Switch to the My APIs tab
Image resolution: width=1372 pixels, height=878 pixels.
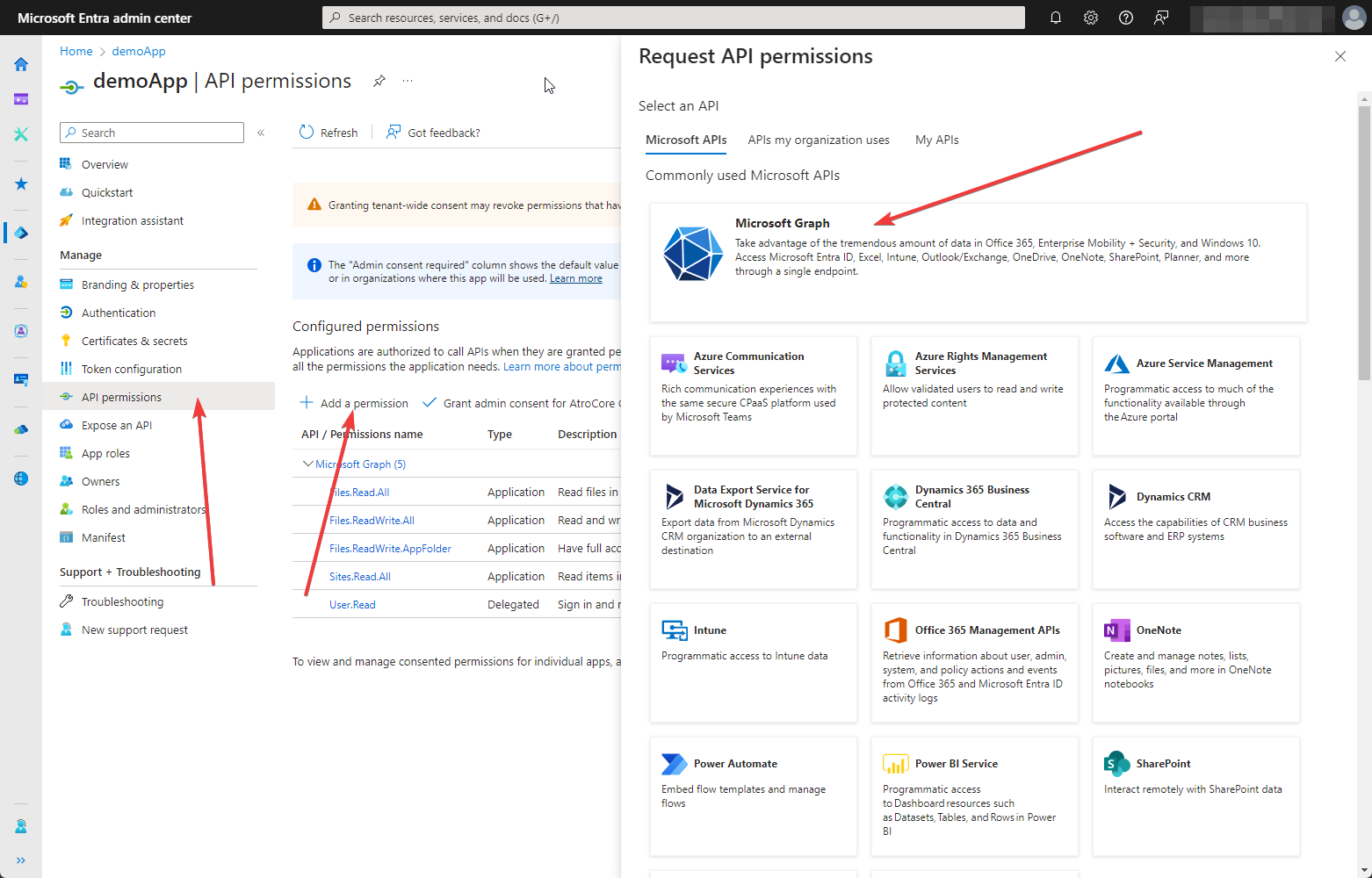coord(936,140)
